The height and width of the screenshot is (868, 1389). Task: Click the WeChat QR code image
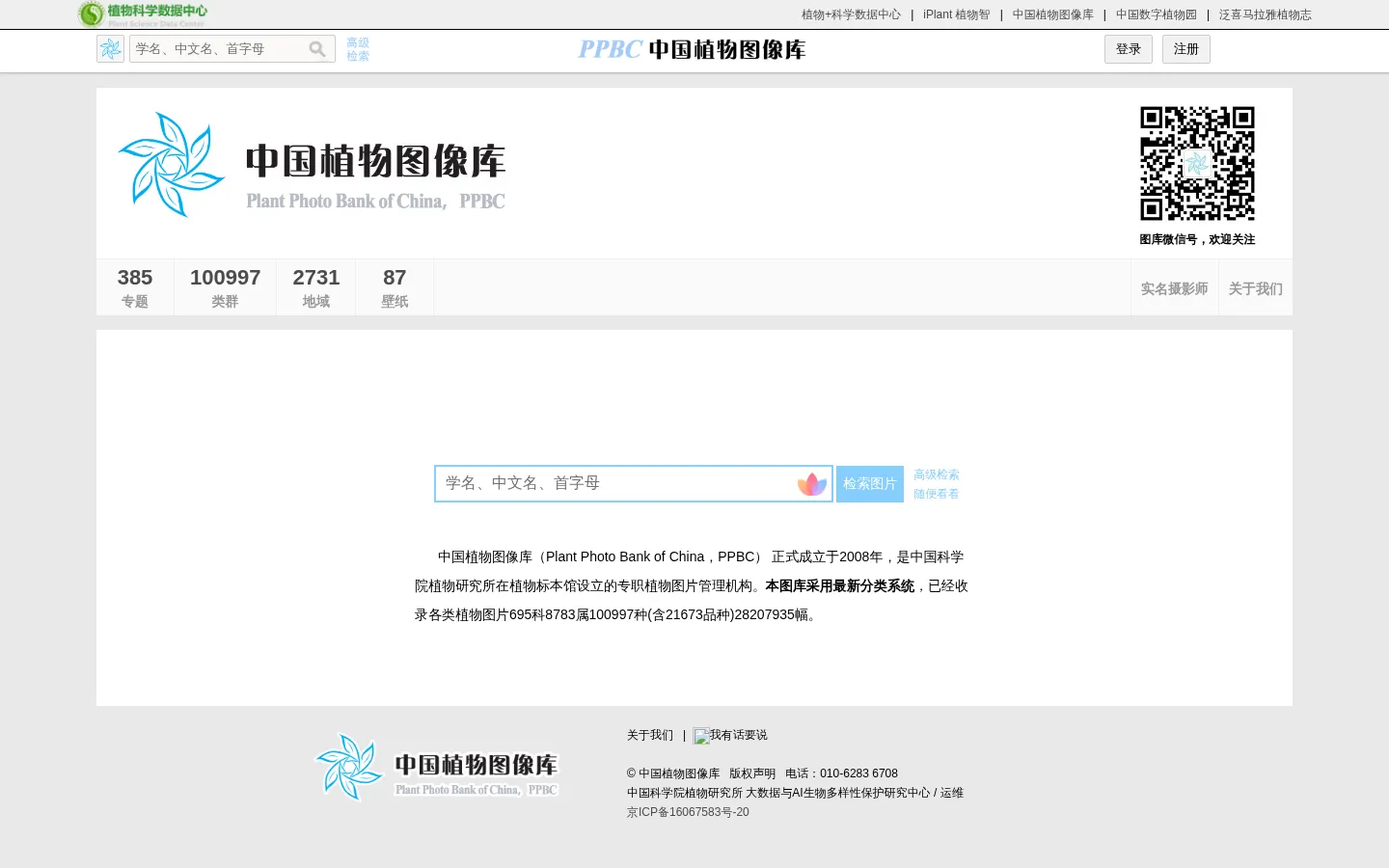pos(1197,163)
